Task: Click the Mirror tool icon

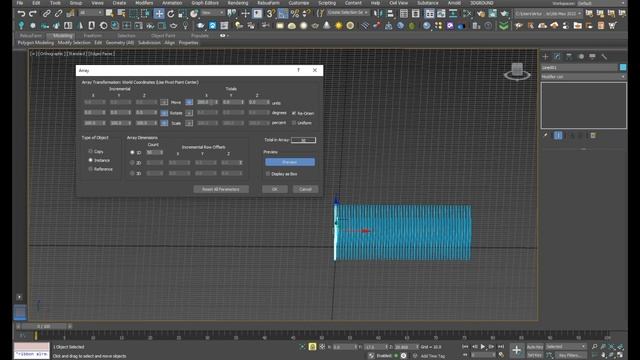Action: [378, 13]
